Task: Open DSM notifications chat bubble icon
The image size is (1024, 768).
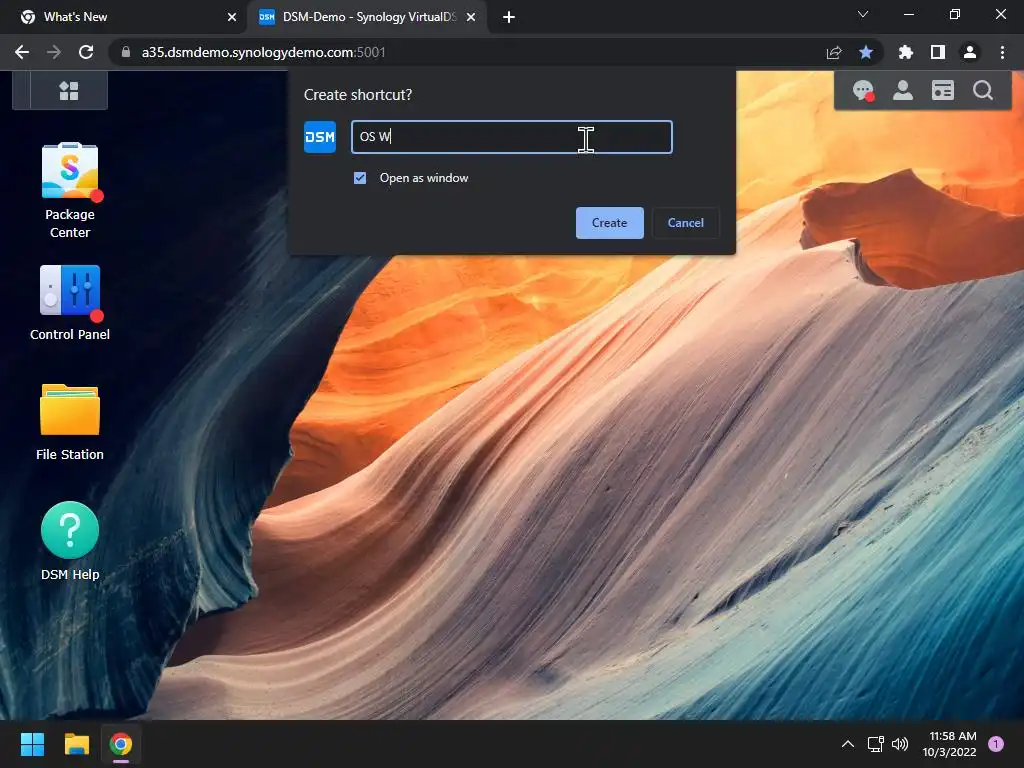Action: pyautogui.click(x=863, y=90)
